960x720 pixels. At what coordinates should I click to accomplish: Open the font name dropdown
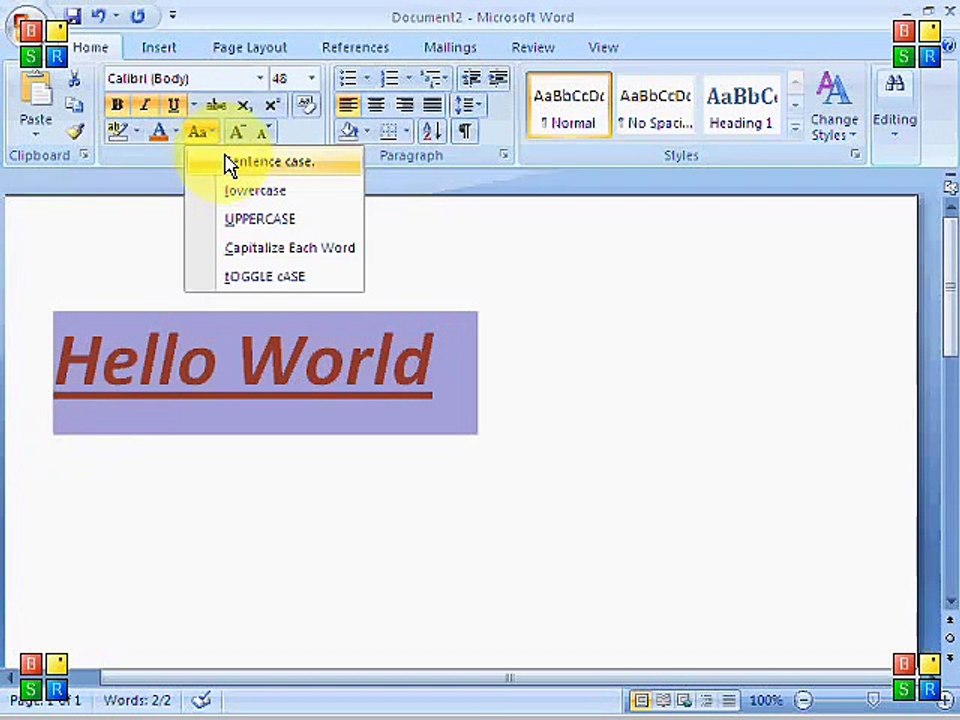coord(260,78)
